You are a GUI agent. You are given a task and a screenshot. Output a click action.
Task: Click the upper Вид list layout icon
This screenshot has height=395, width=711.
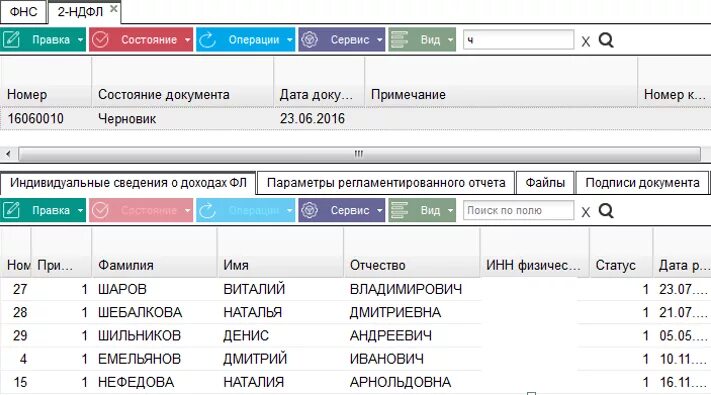tap(399, 40)
